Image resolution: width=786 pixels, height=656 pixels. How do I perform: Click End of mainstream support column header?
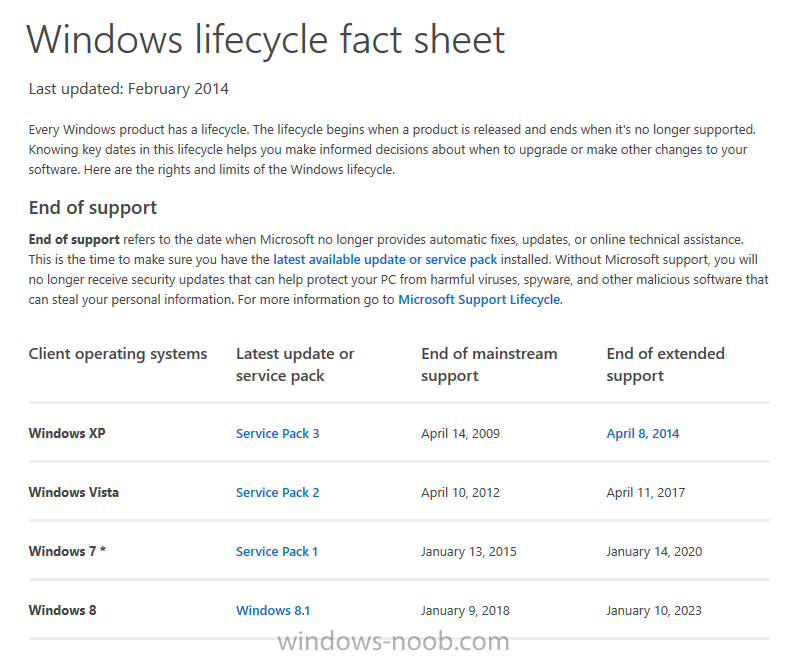click(489, 365)
